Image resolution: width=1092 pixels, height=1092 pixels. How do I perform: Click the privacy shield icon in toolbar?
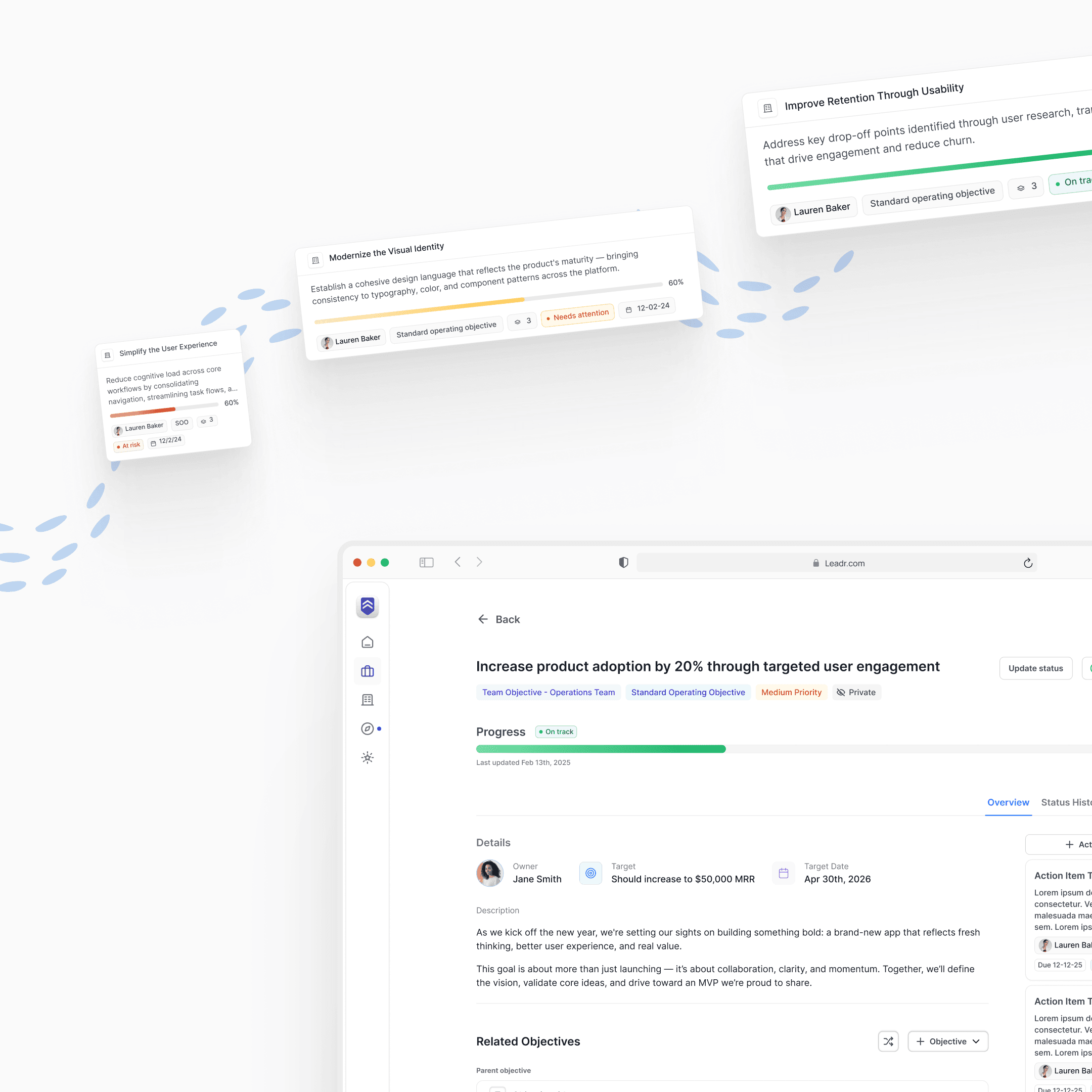[x=623, y=562]
